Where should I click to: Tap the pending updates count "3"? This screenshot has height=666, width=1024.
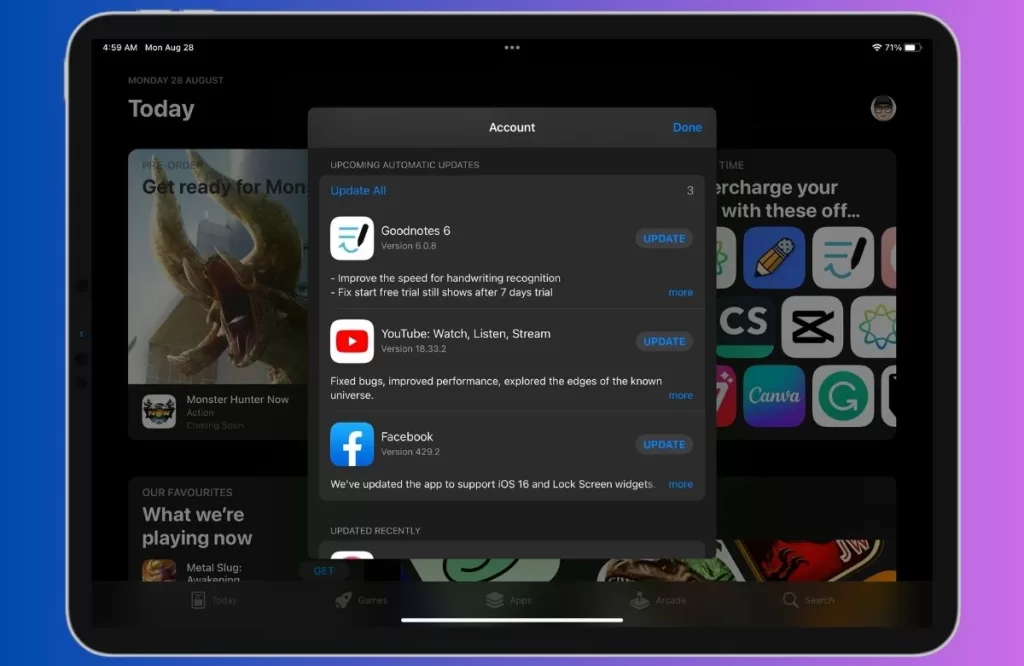[x=690, y=191]
